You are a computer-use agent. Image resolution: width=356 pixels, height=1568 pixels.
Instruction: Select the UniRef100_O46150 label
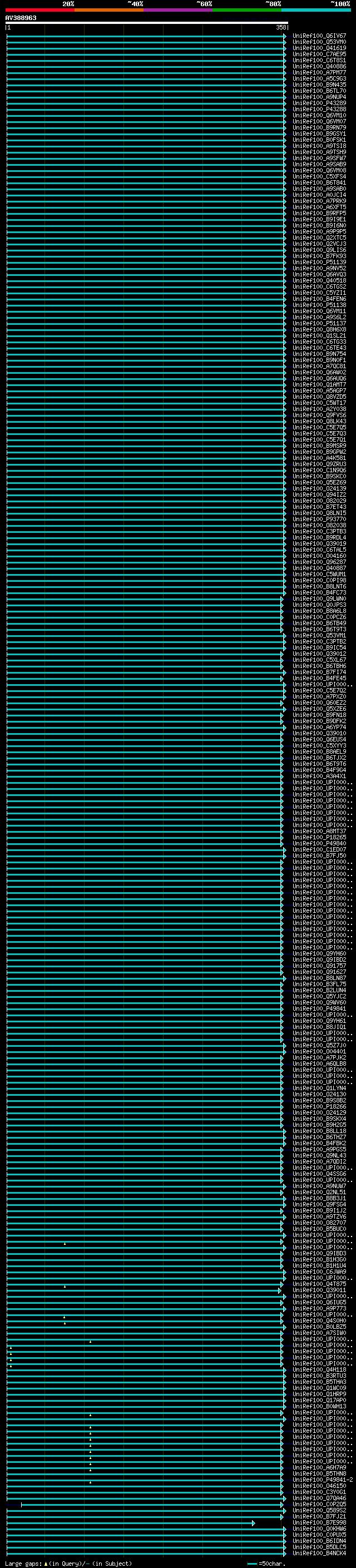319,1486
